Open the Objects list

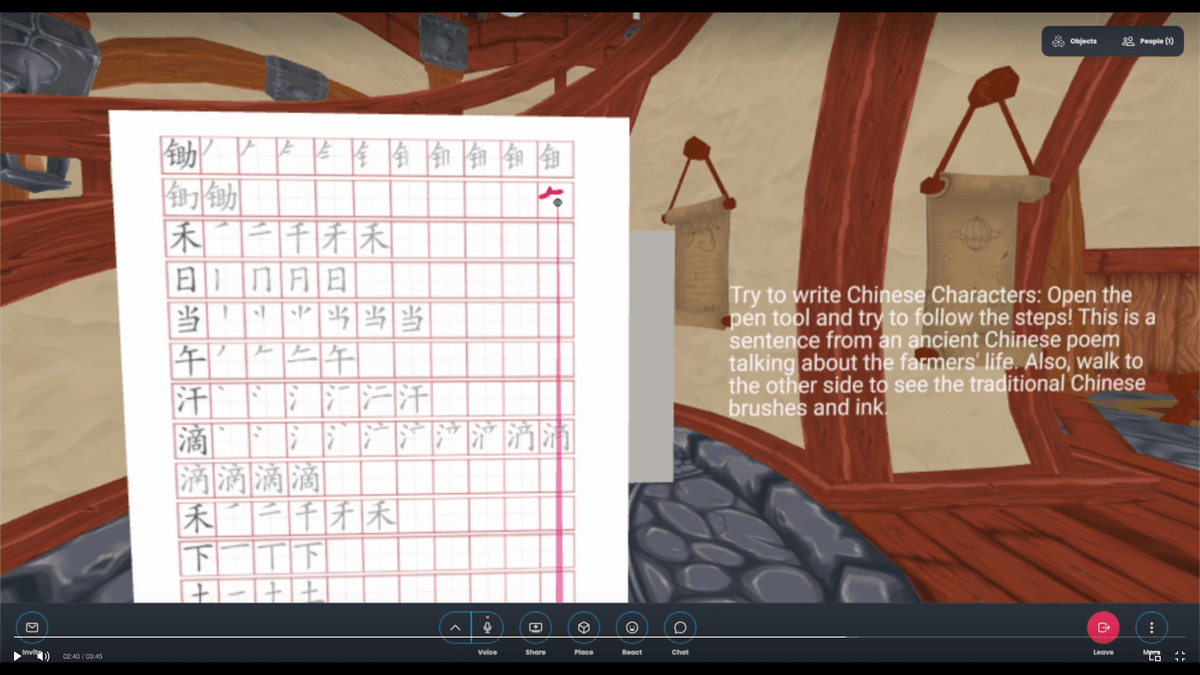[1074, 41]
